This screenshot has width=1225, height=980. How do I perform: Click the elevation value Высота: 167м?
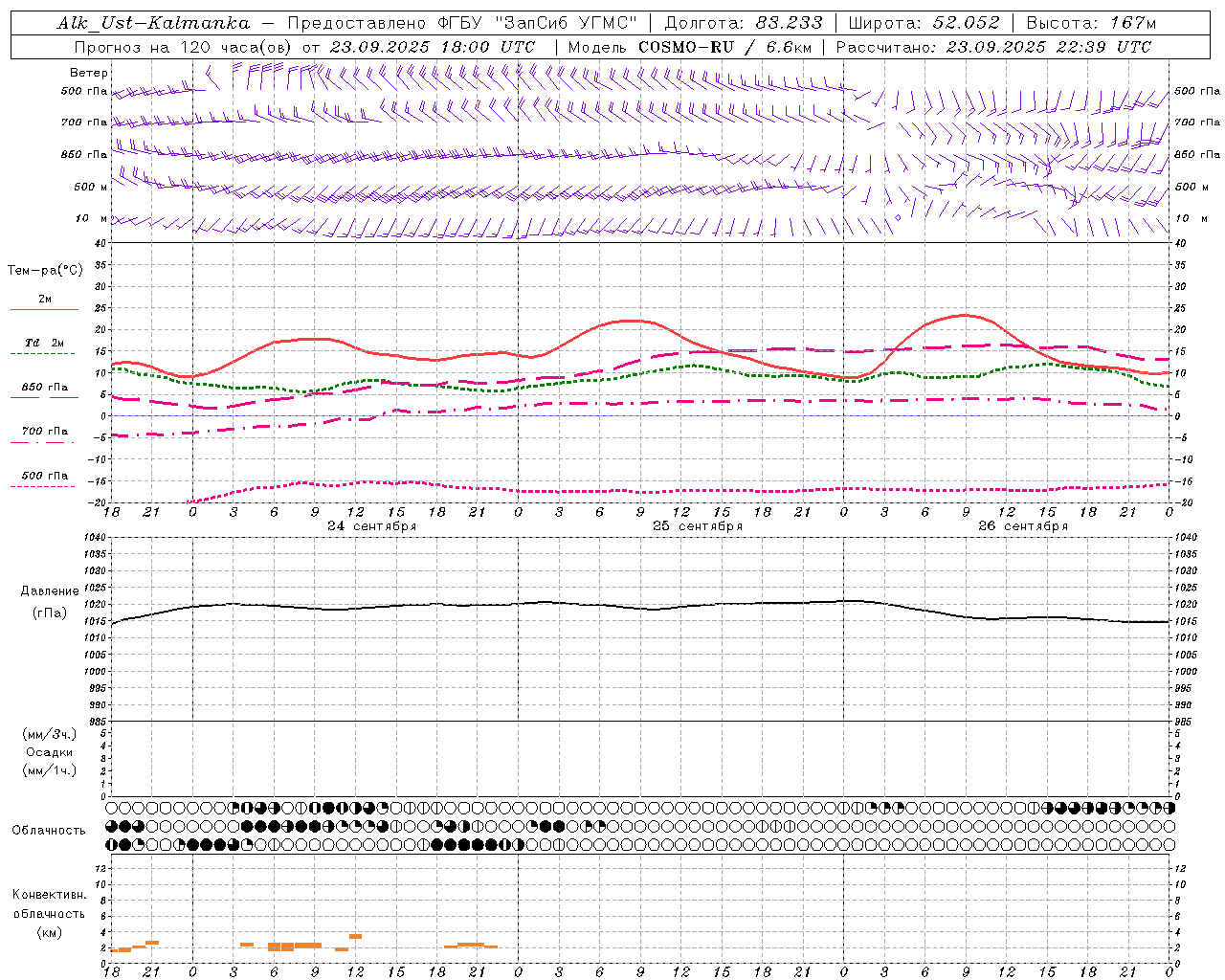click(1091, 23)
